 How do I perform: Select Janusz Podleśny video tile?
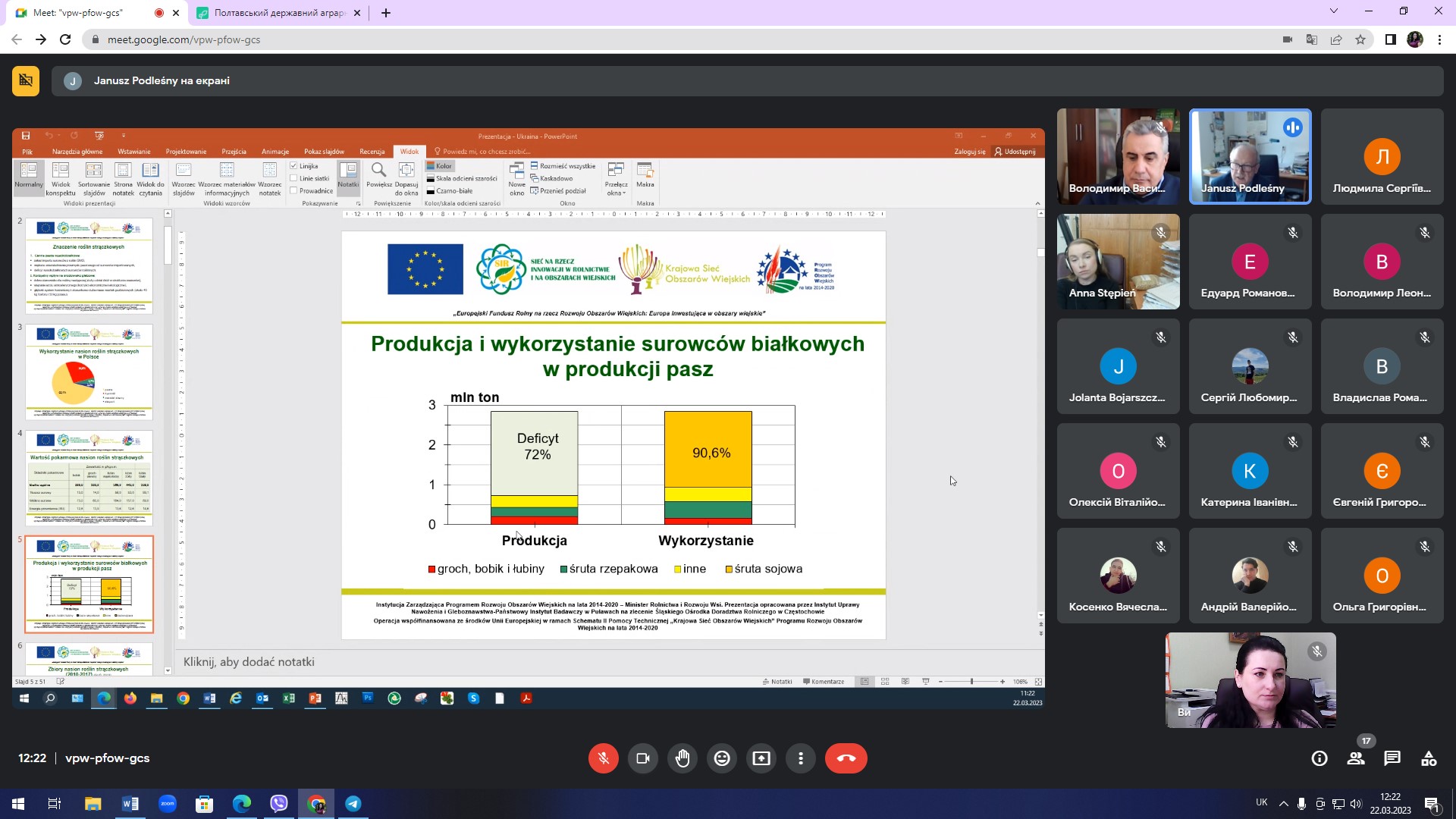(1250, 156)
